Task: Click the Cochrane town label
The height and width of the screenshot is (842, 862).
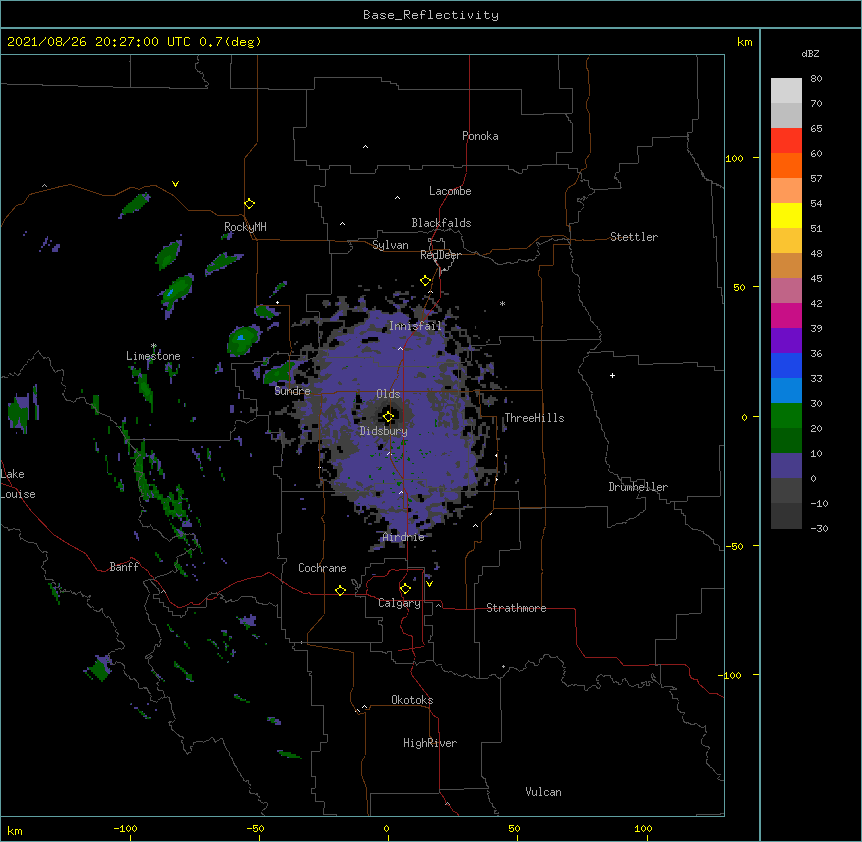Action: pyautogui.click(x=322, y=568)
